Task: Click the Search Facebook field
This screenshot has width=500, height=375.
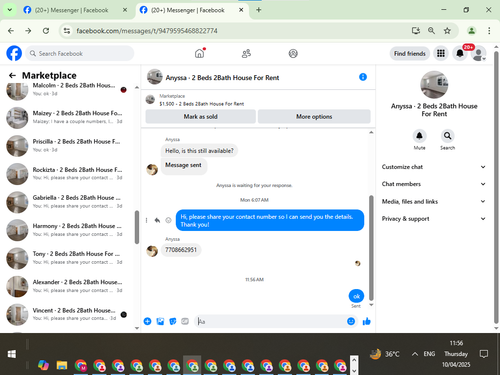Action: [80, 53]
